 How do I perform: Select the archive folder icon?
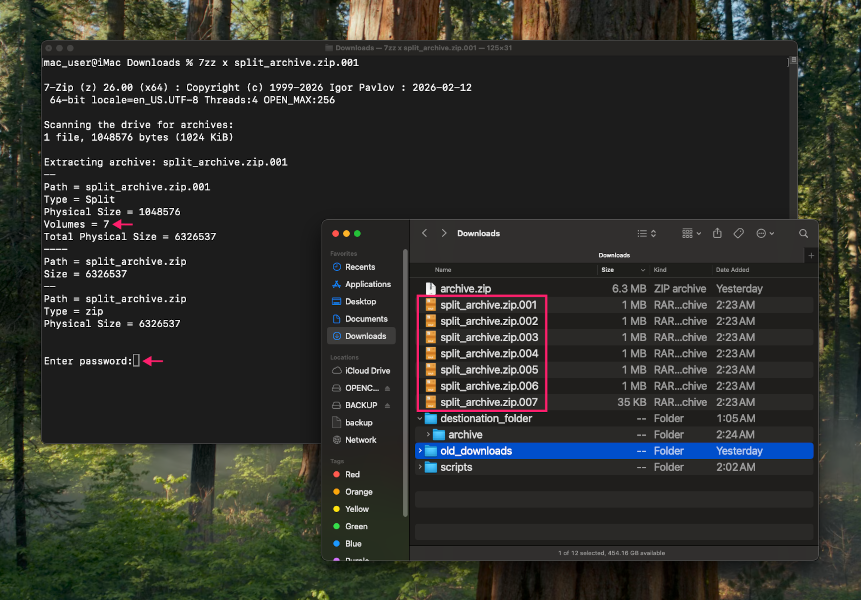pyautogui.click(x=439, y=435)
